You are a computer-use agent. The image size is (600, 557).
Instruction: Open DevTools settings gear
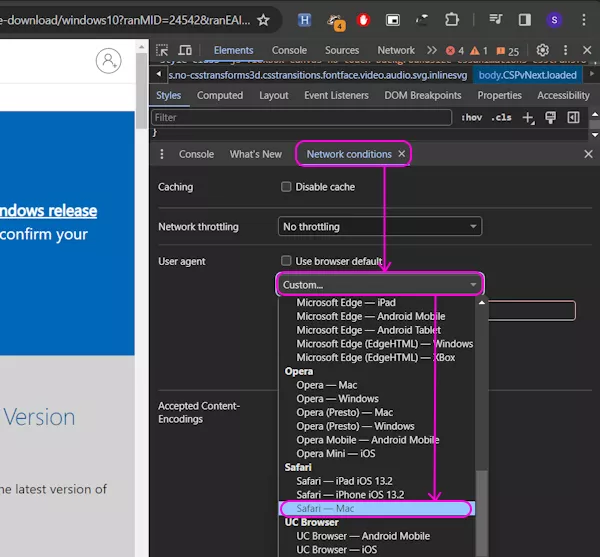[x=543, y=50]
